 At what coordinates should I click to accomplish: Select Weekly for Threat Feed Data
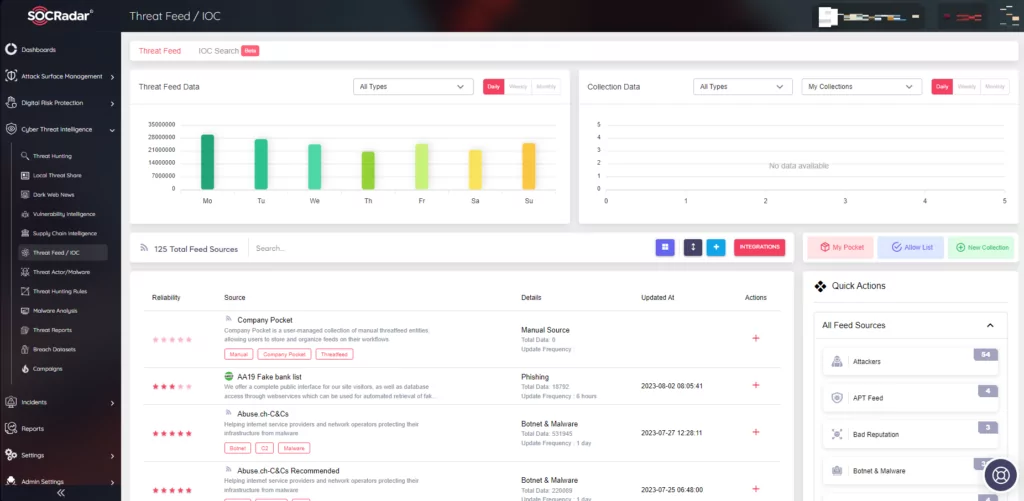[x=518, y=87]
